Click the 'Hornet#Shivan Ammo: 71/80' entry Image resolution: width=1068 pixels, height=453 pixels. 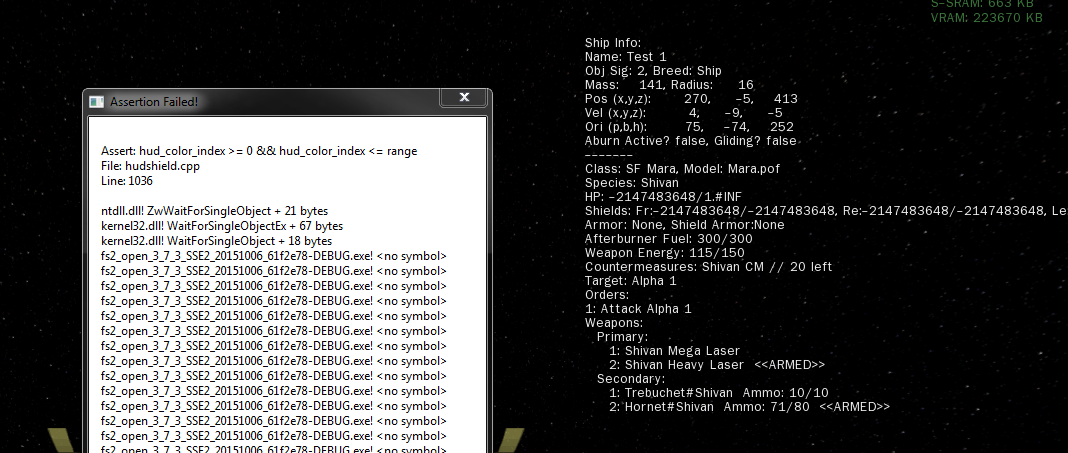[x=750, y=407]
